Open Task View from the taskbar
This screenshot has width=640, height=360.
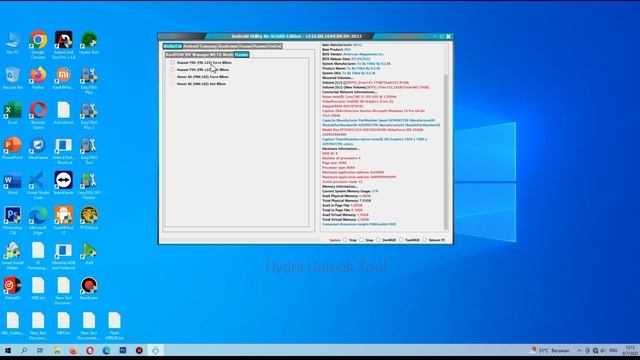[40, 350]
